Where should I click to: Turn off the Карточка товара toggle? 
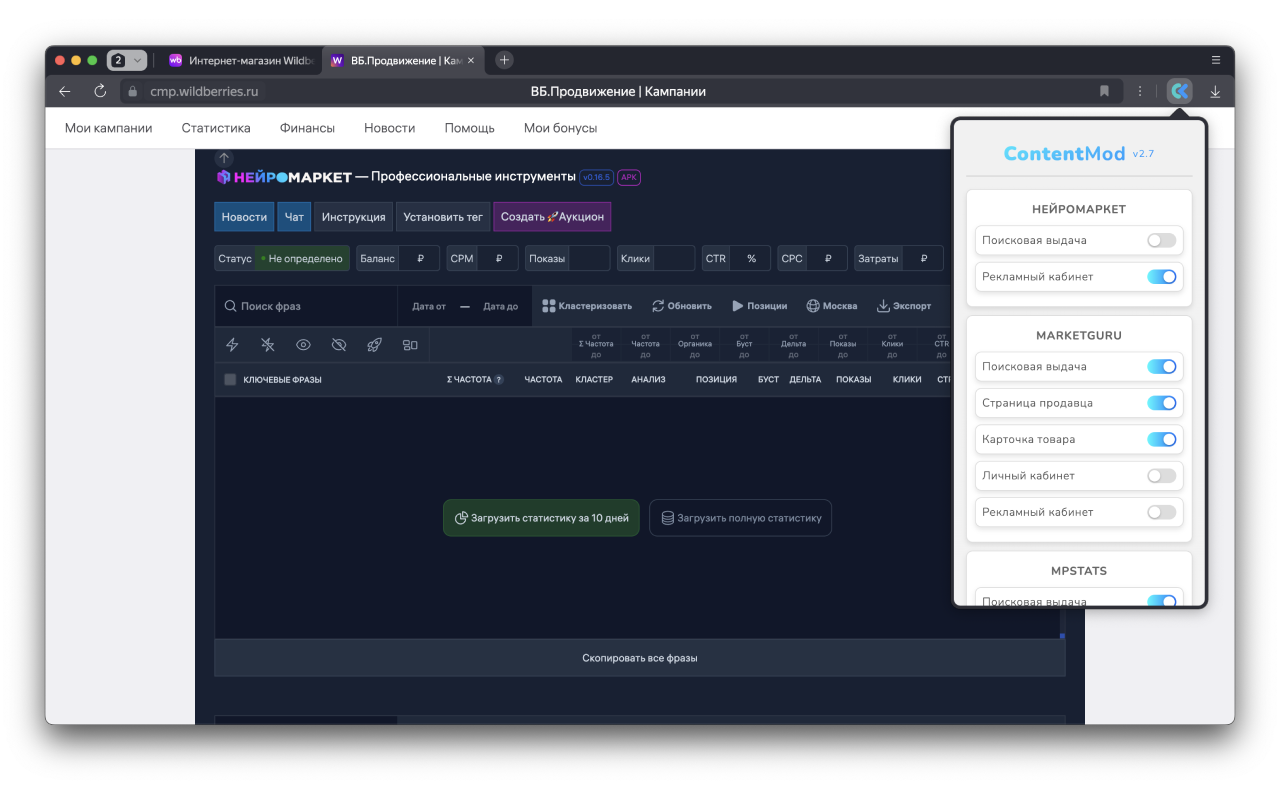[1161, 439]
